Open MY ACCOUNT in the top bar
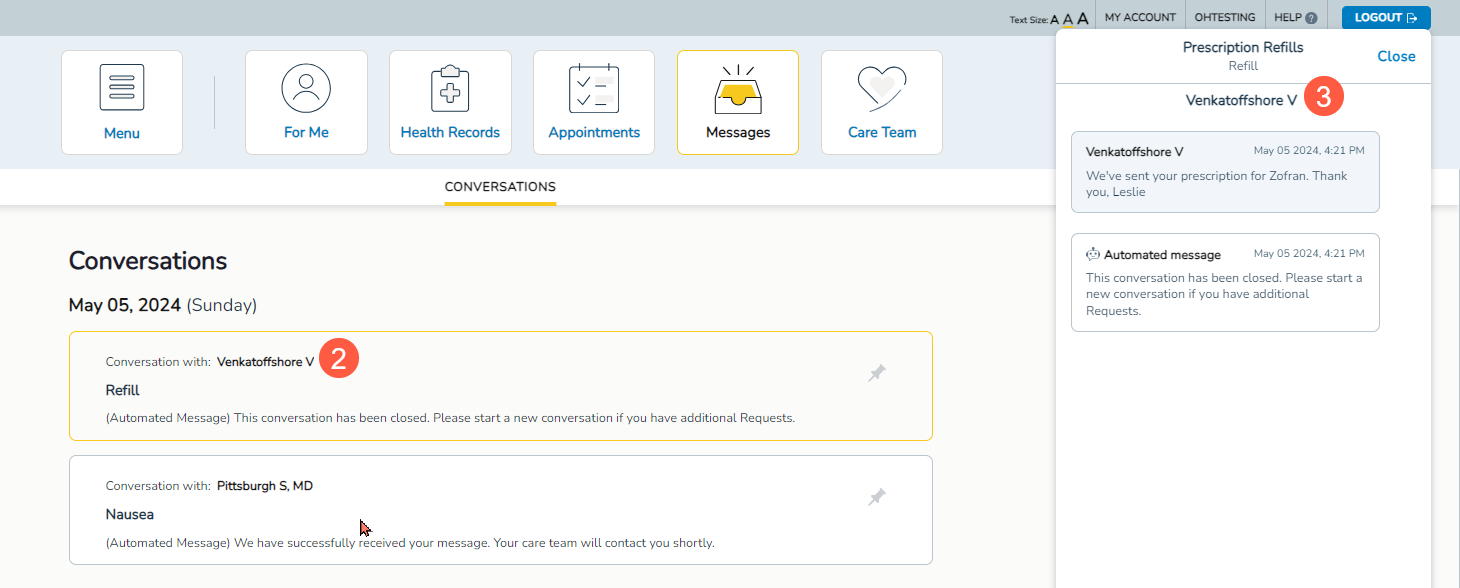 tap(1140, 17)
